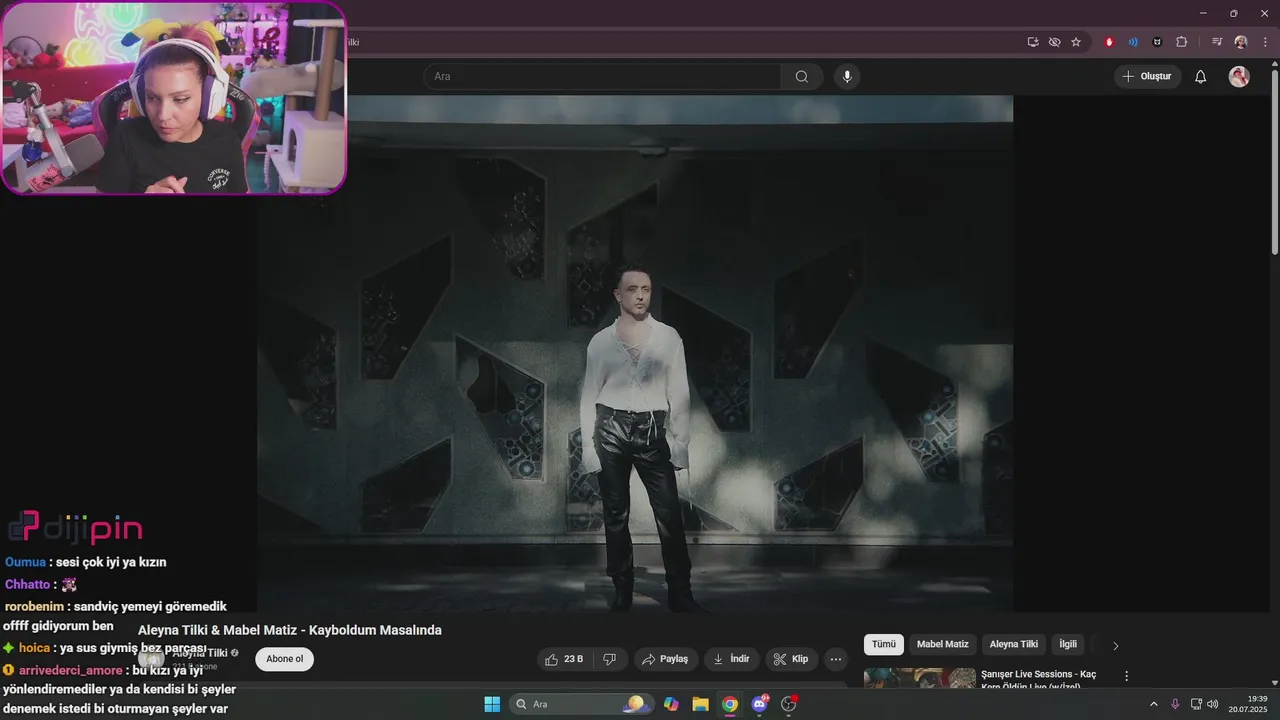Bookmark this page with the star icon
This screenshot has width=1280, height=720.
[1076, 42]
